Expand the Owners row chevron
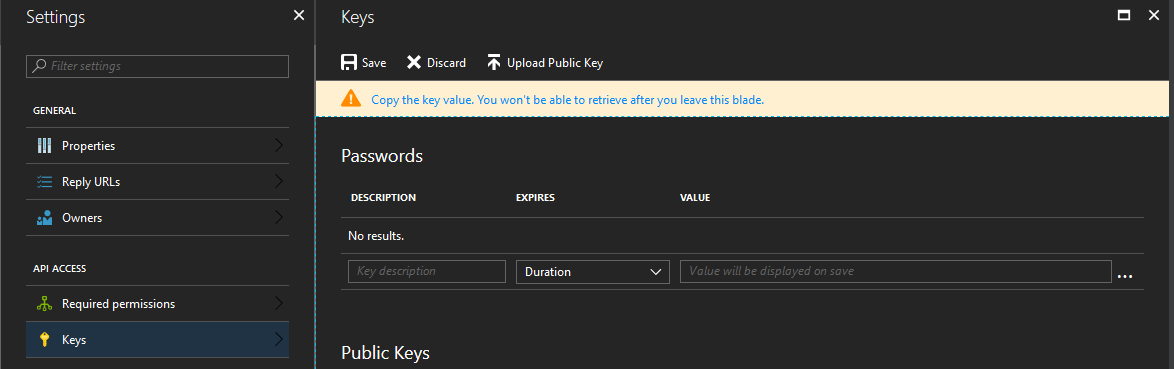Screen dimensions: 1174x369 279,218
